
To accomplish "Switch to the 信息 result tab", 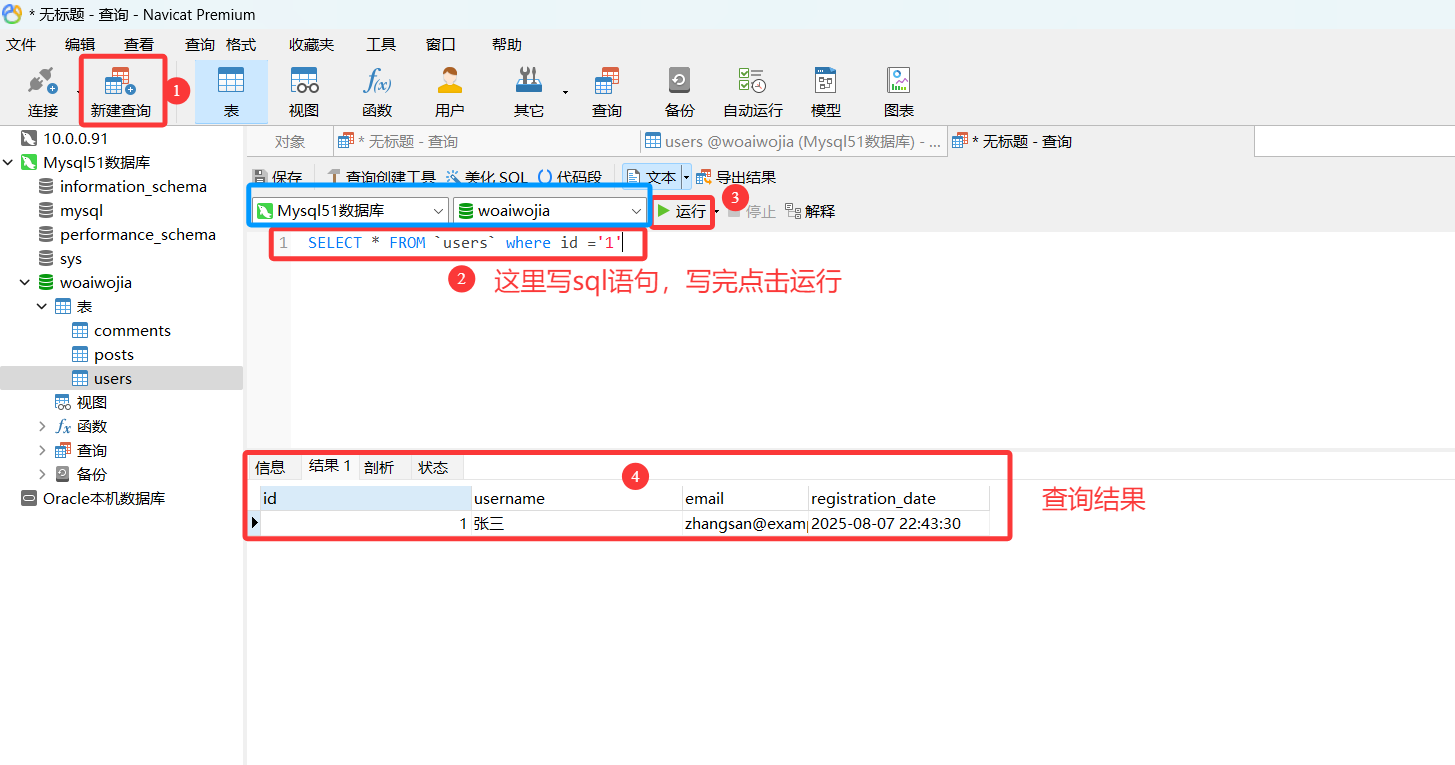I will [x=270, y=467].
